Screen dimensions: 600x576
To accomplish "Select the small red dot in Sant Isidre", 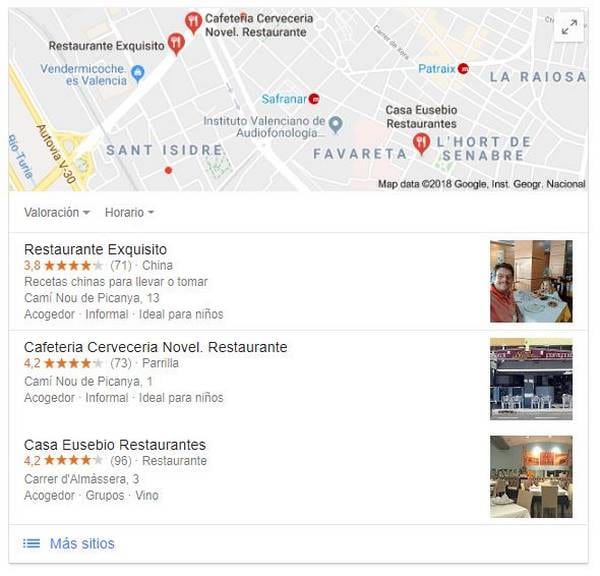I will pyautogui.click(x=168, y=170).
